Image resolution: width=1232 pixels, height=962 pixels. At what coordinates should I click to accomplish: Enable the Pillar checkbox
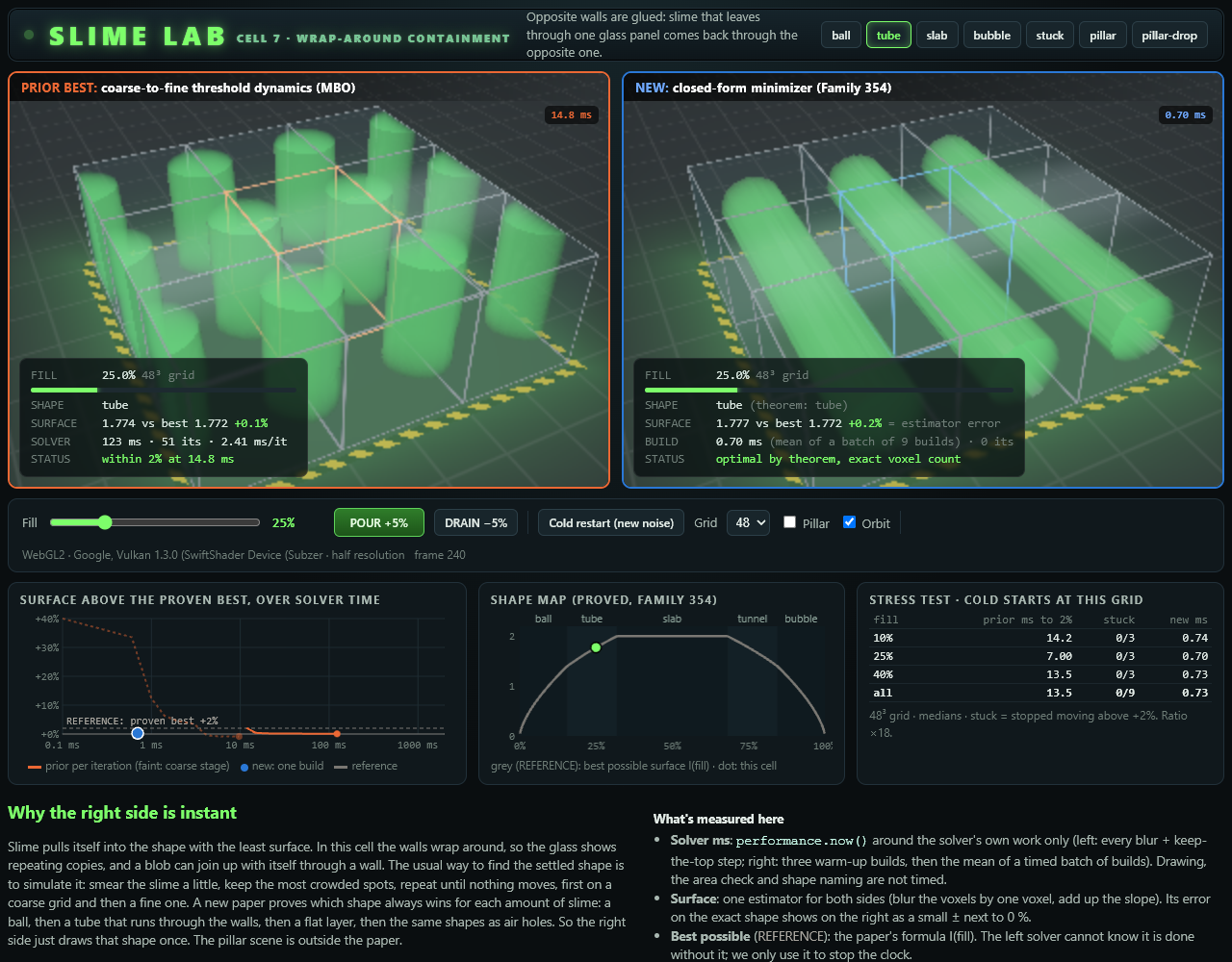point(790,522)
